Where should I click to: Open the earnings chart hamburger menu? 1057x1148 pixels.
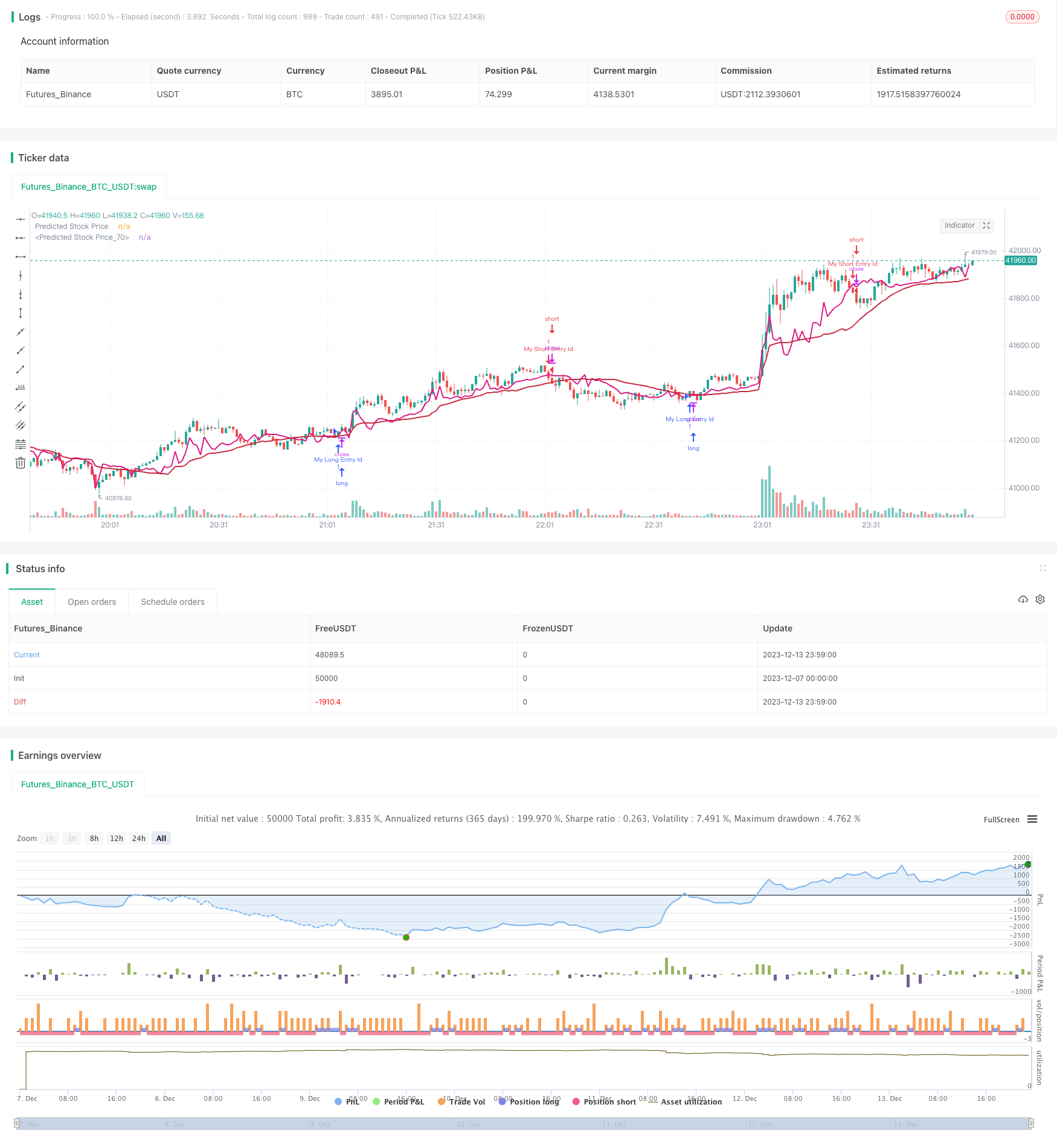(x=1032, y=819)
